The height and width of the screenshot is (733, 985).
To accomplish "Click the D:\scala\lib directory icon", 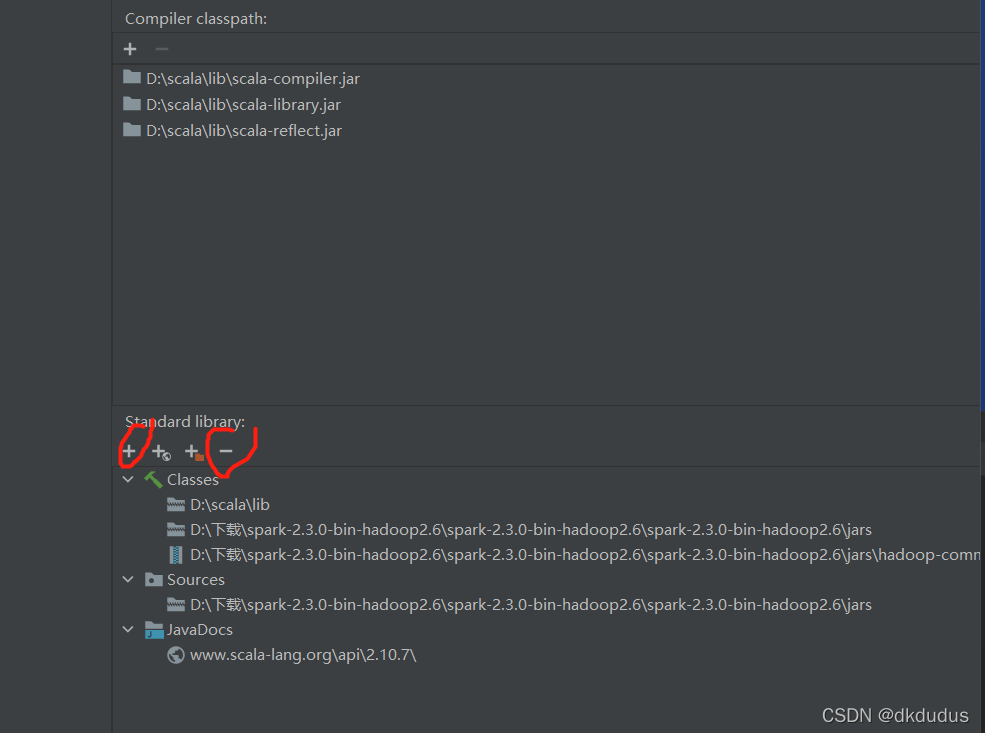I will pos(176,504).
